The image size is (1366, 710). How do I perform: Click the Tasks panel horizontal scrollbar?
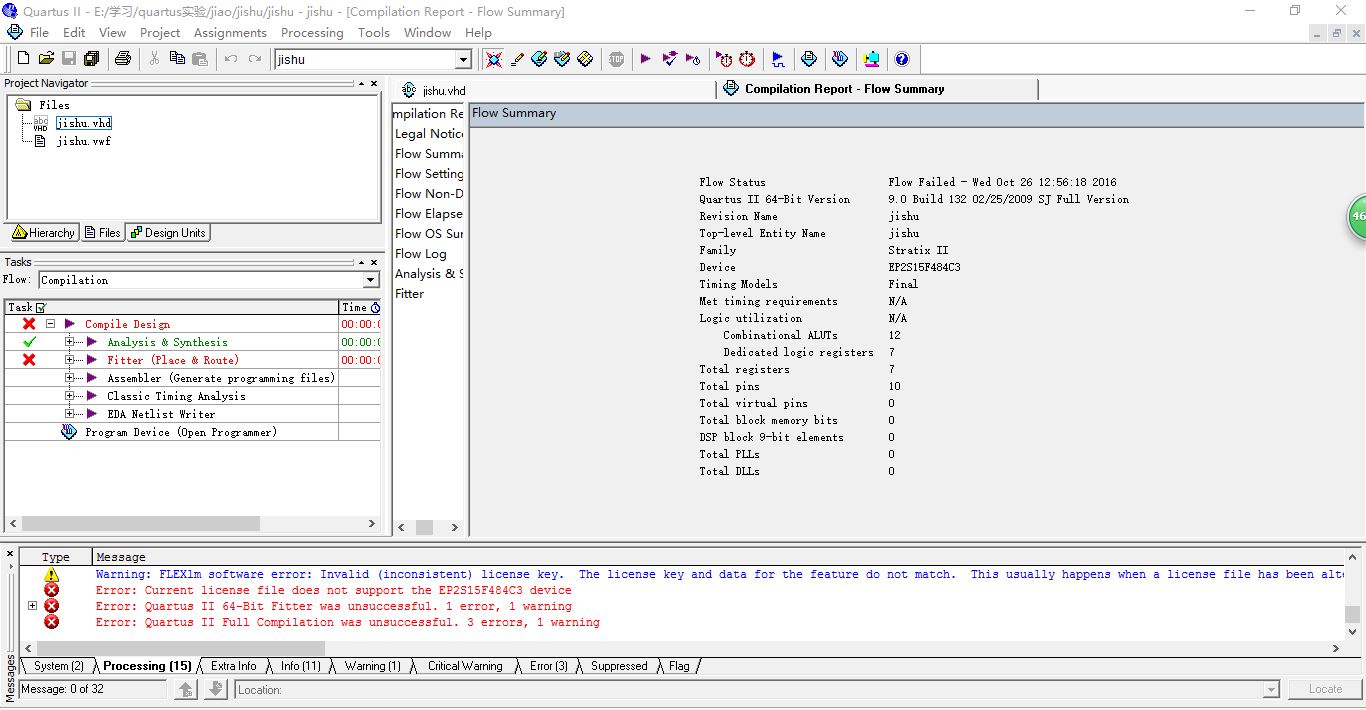click(x=140, y=523)
